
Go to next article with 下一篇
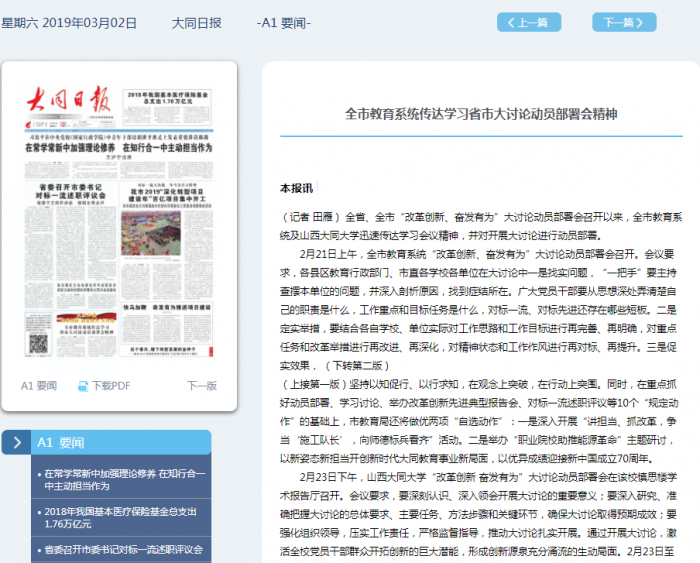coord(624,22)
